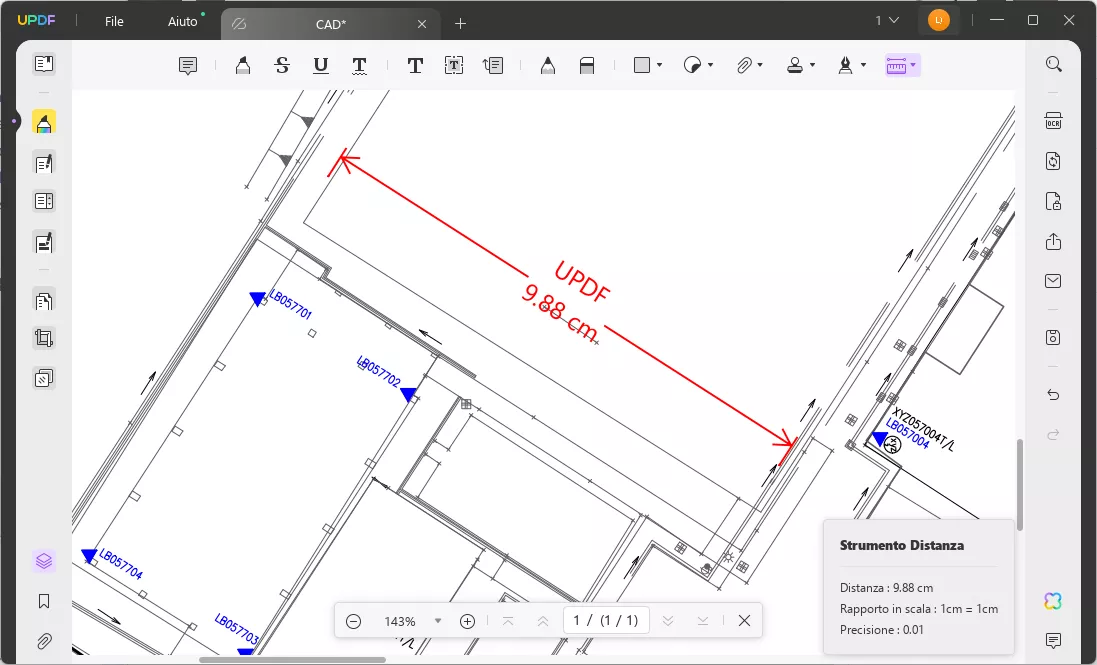Image resolution: width=1097 pixels, height=665 pixels.
Task: Click the horizontal scrollbar thumb
Action: point(292,659)
